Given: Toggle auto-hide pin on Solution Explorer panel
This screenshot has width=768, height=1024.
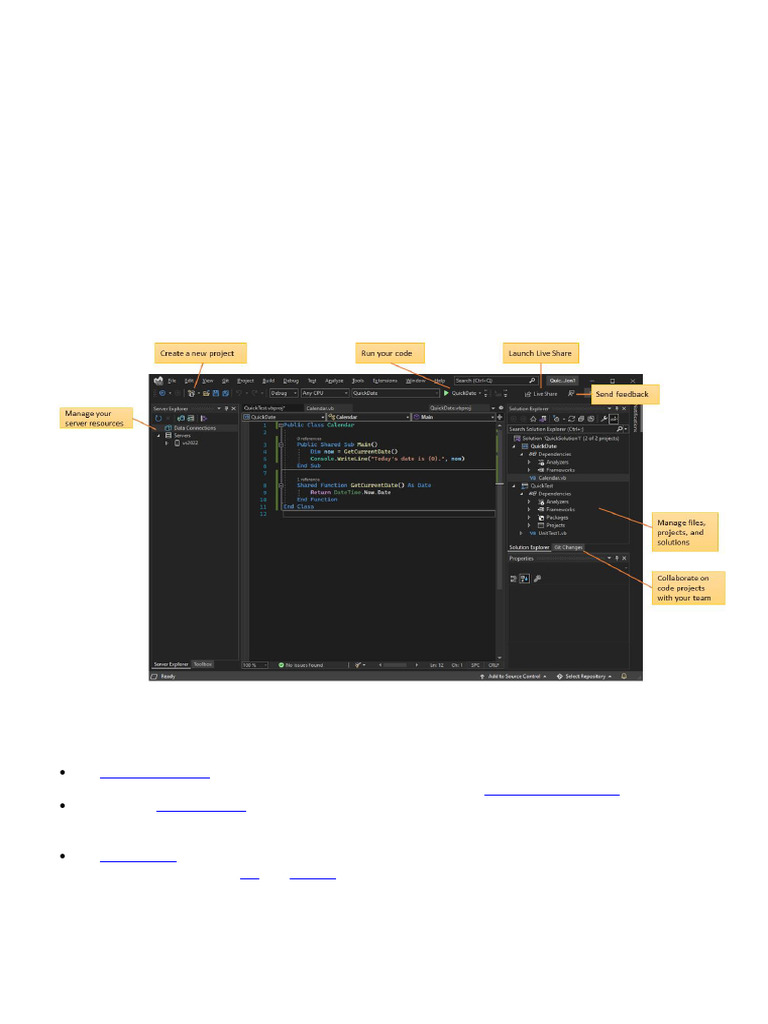Looking at the screenshot, I should [617, 408].
